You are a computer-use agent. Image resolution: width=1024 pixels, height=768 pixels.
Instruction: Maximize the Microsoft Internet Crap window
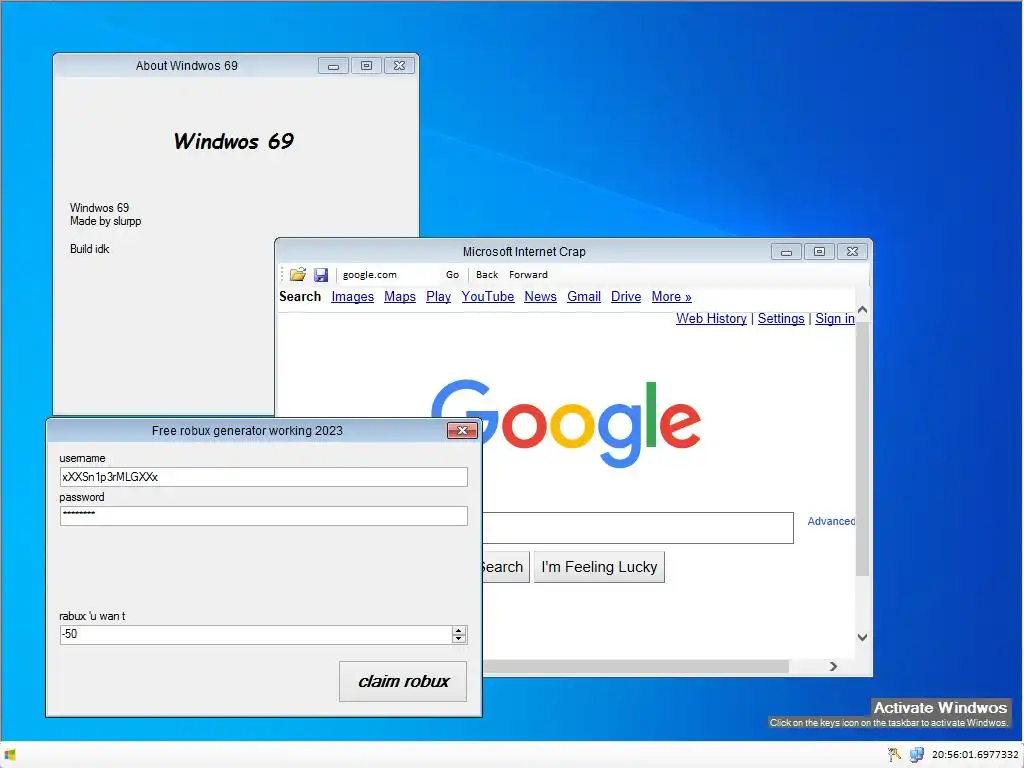pyautogui.click(x=820, y=251)
